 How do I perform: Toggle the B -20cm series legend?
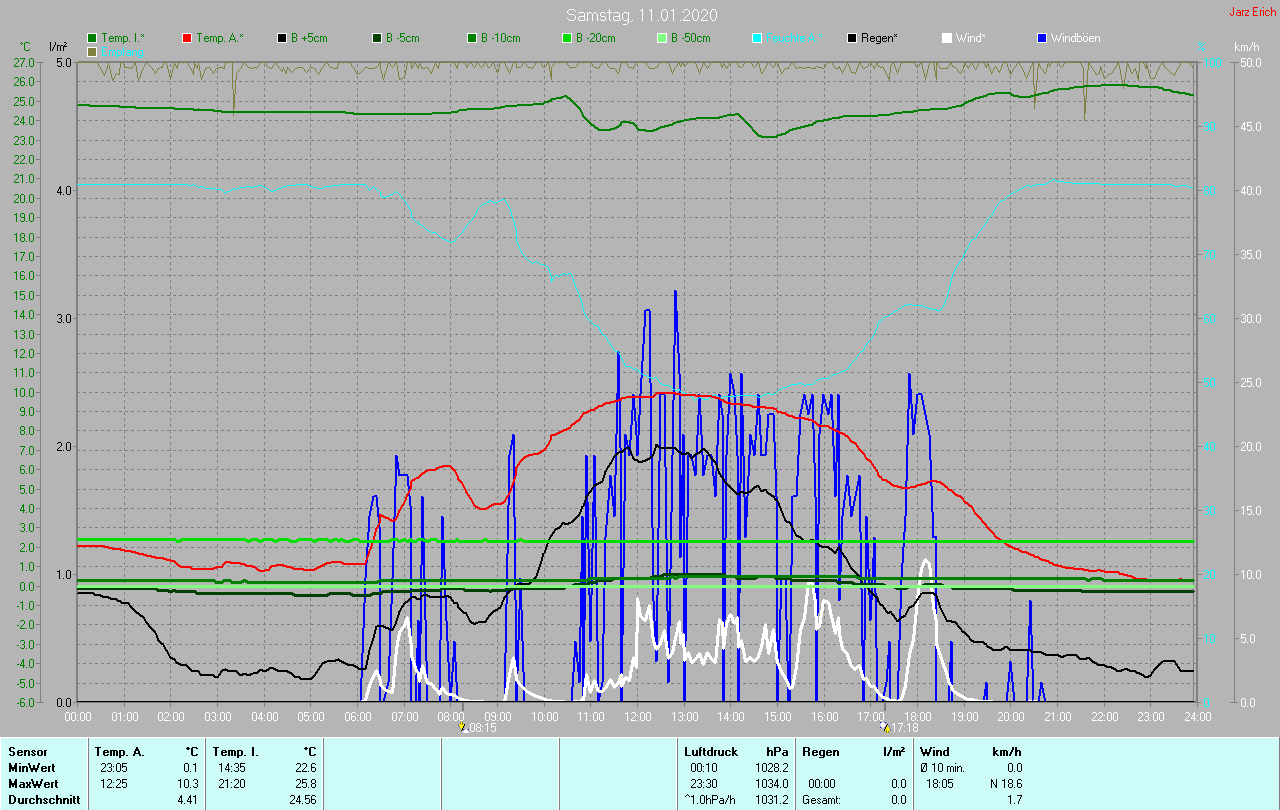click(566, 38)
